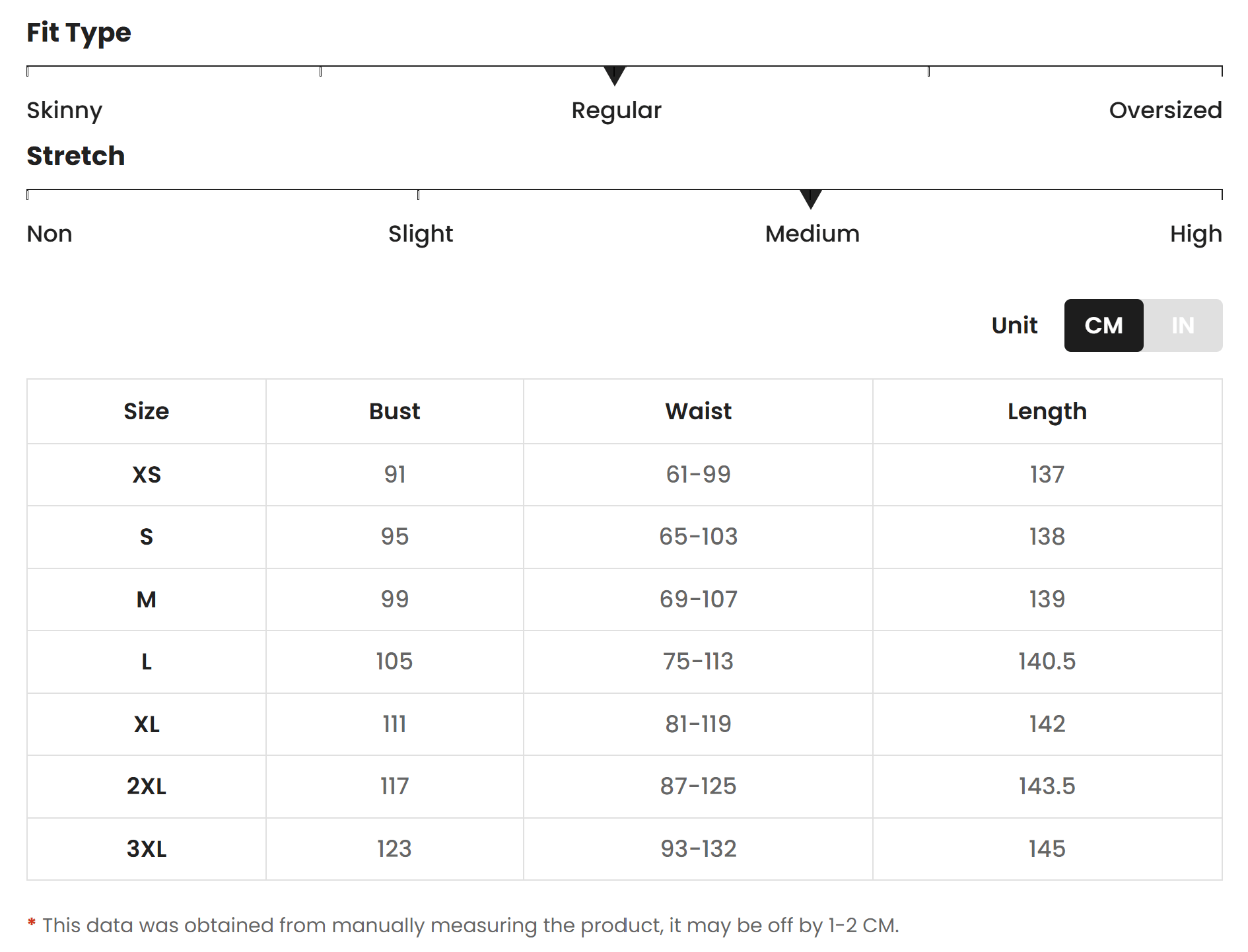The image size is (1248, 952).
Task: Click the XL bust value 111
Action: [395, 724]
